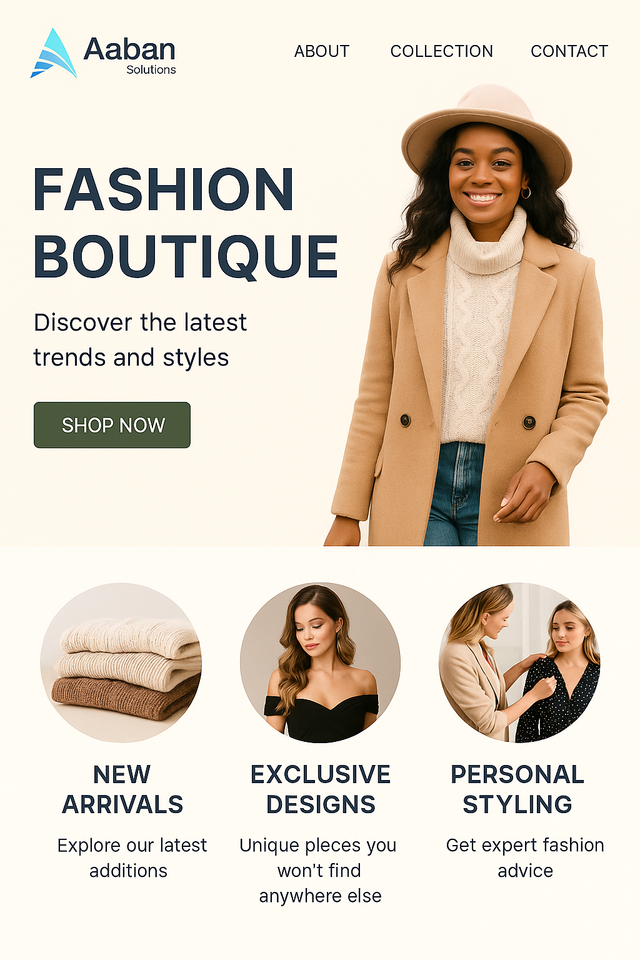Screen dimensions: 640x960
Task: Select the PERSONAL STYLING heading
Action: pyautogui.click(x=518, y=789)
